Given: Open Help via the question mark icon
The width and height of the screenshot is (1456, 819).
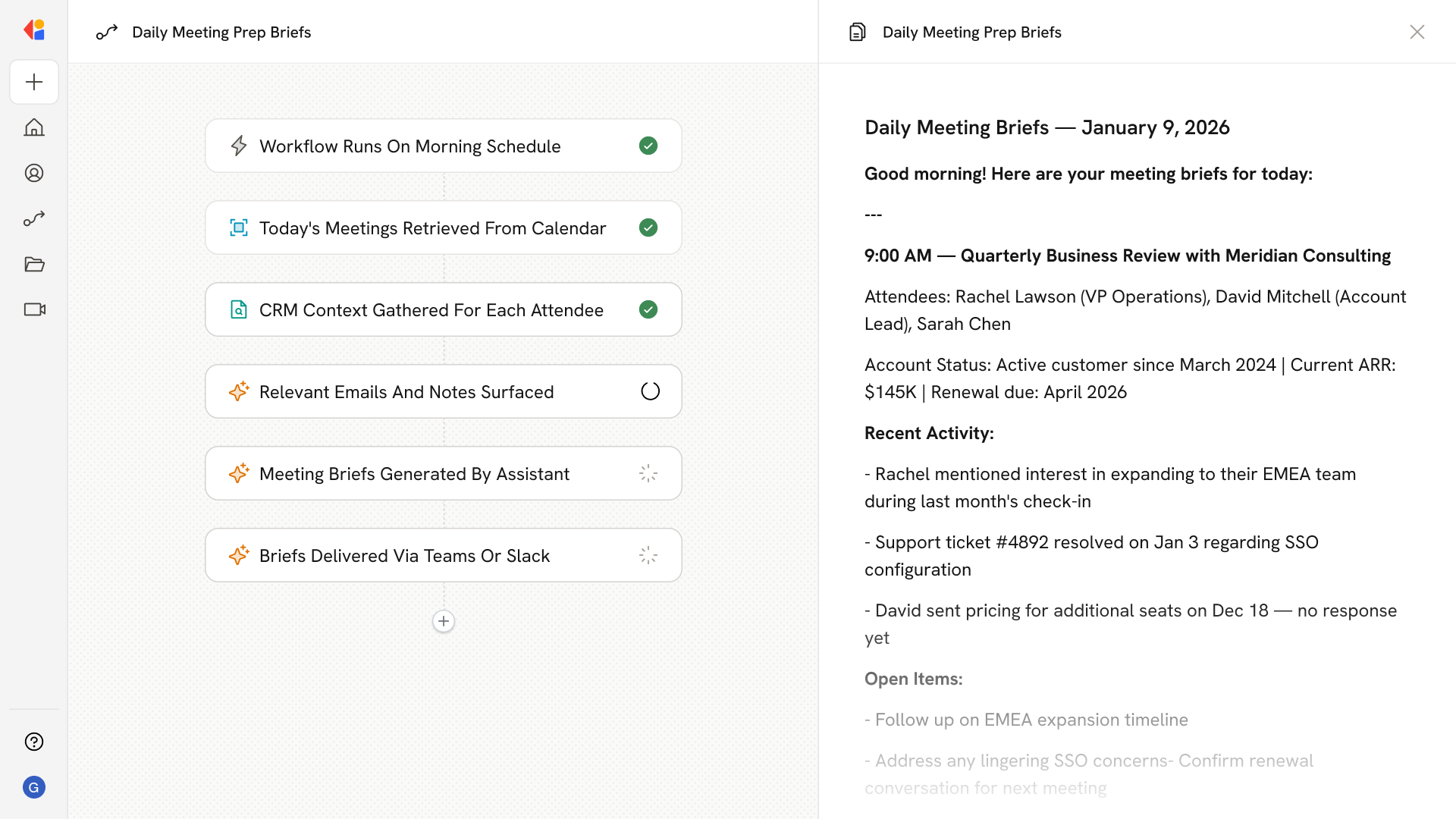Looking at the screenshot, I should click(33, 742).
